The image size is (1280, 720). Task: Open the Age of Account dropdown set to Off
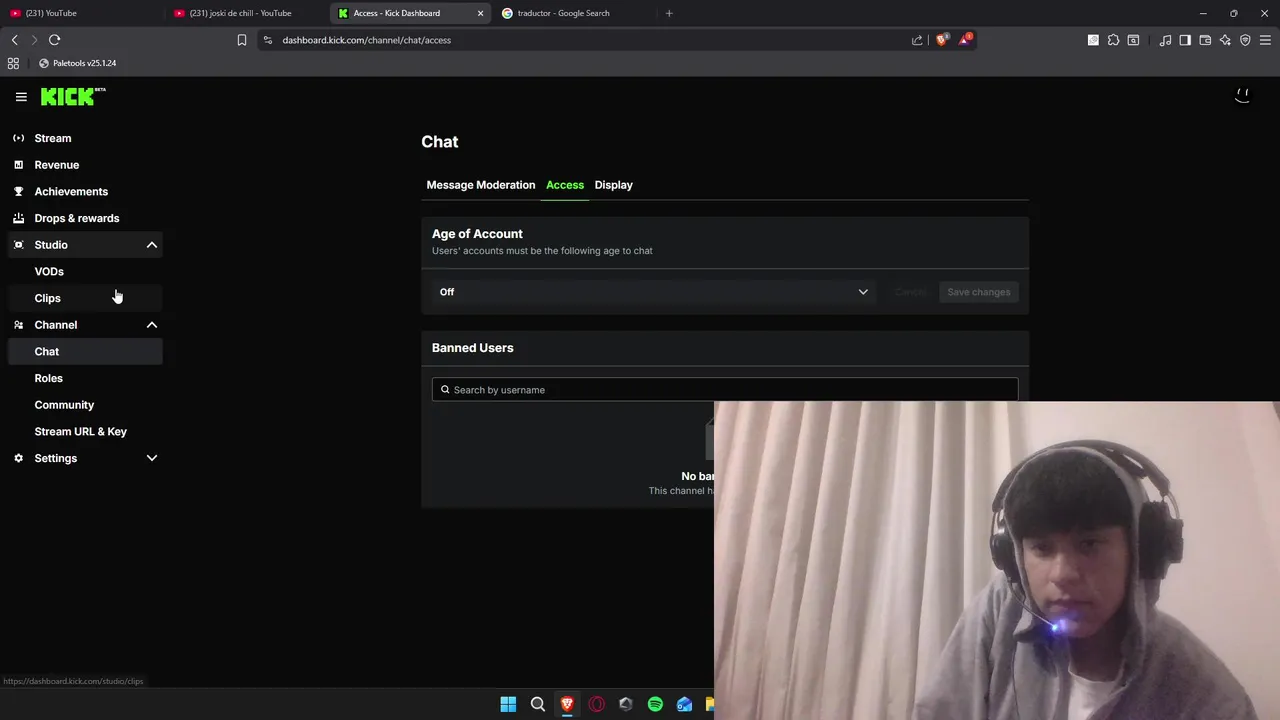[x=654, y=292]
